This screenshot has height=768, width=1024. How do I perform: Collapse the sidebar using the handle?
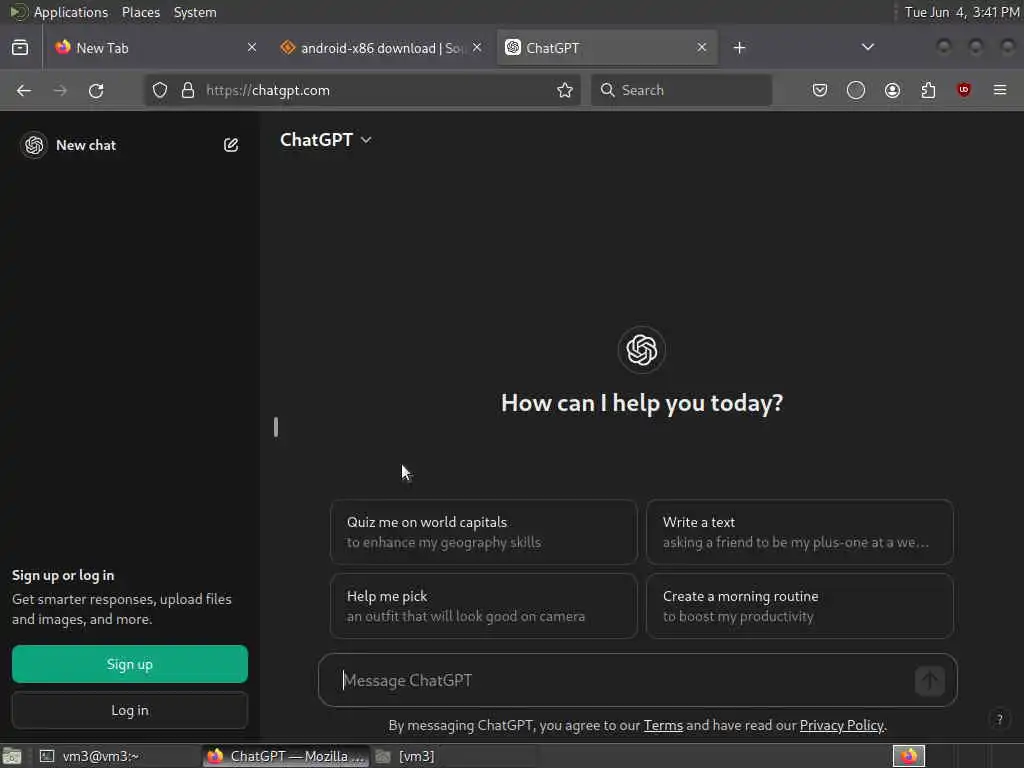[276, 427]
